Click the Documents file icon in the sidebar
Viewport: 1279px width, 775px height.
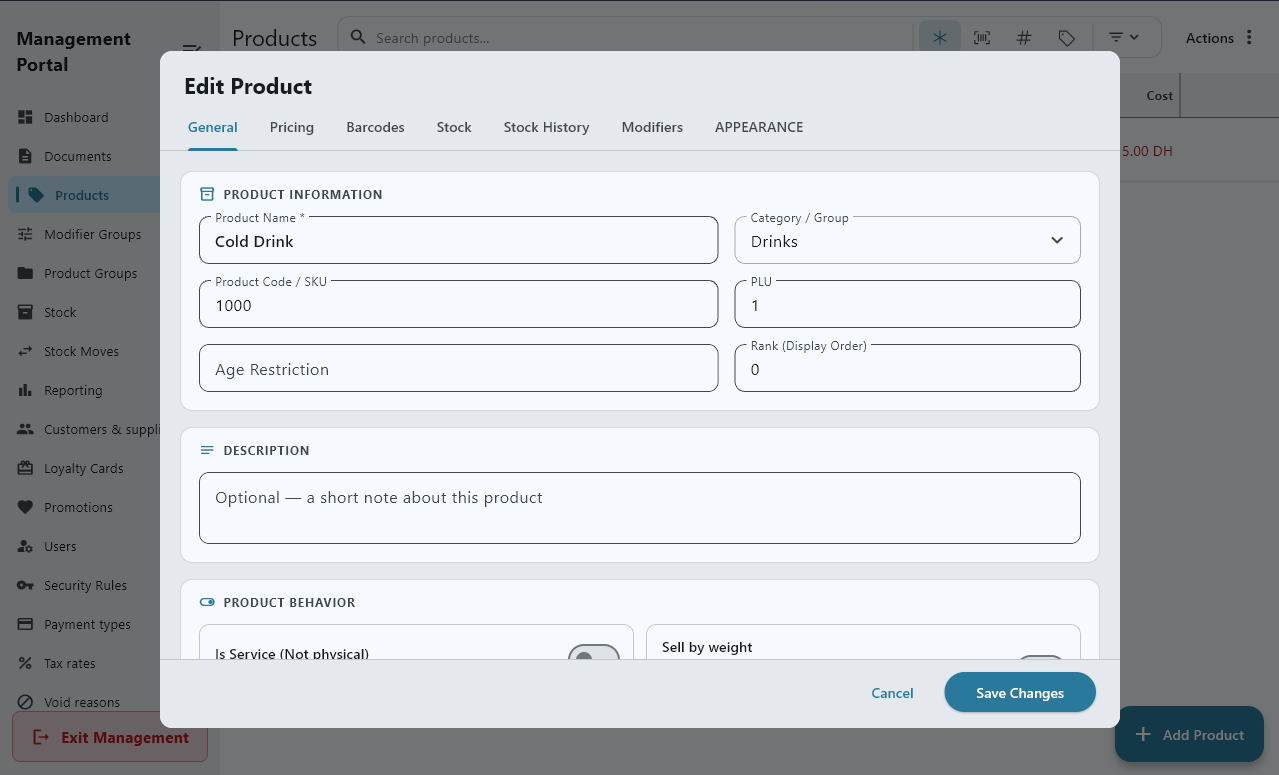point(25,156)
